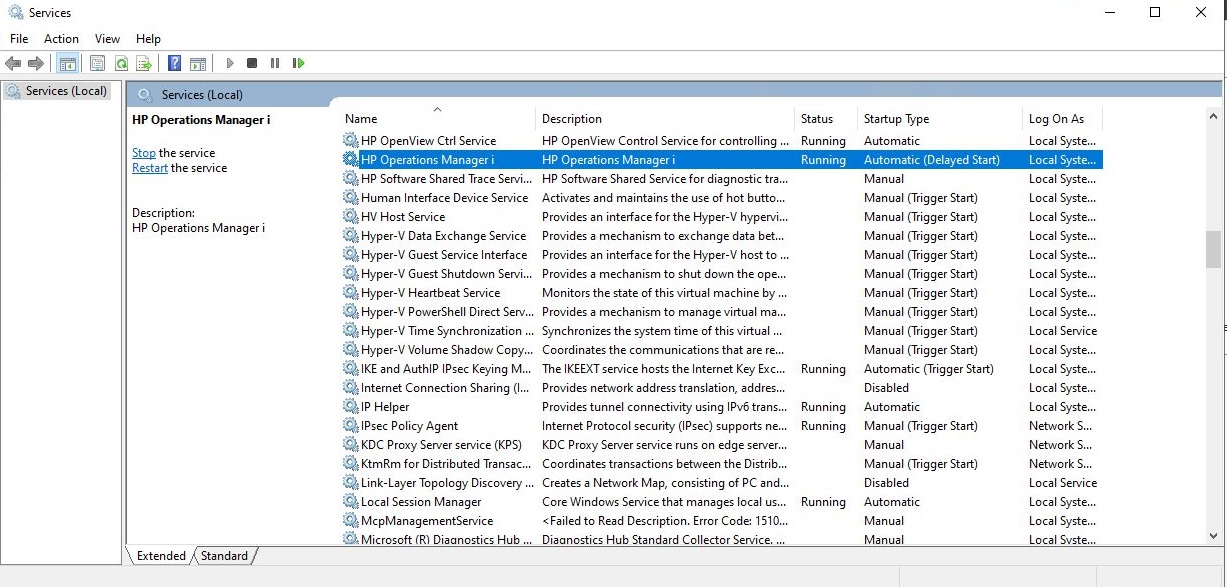
Task: Open Help using the blue question-mark icon
Action: click(174, 63)
